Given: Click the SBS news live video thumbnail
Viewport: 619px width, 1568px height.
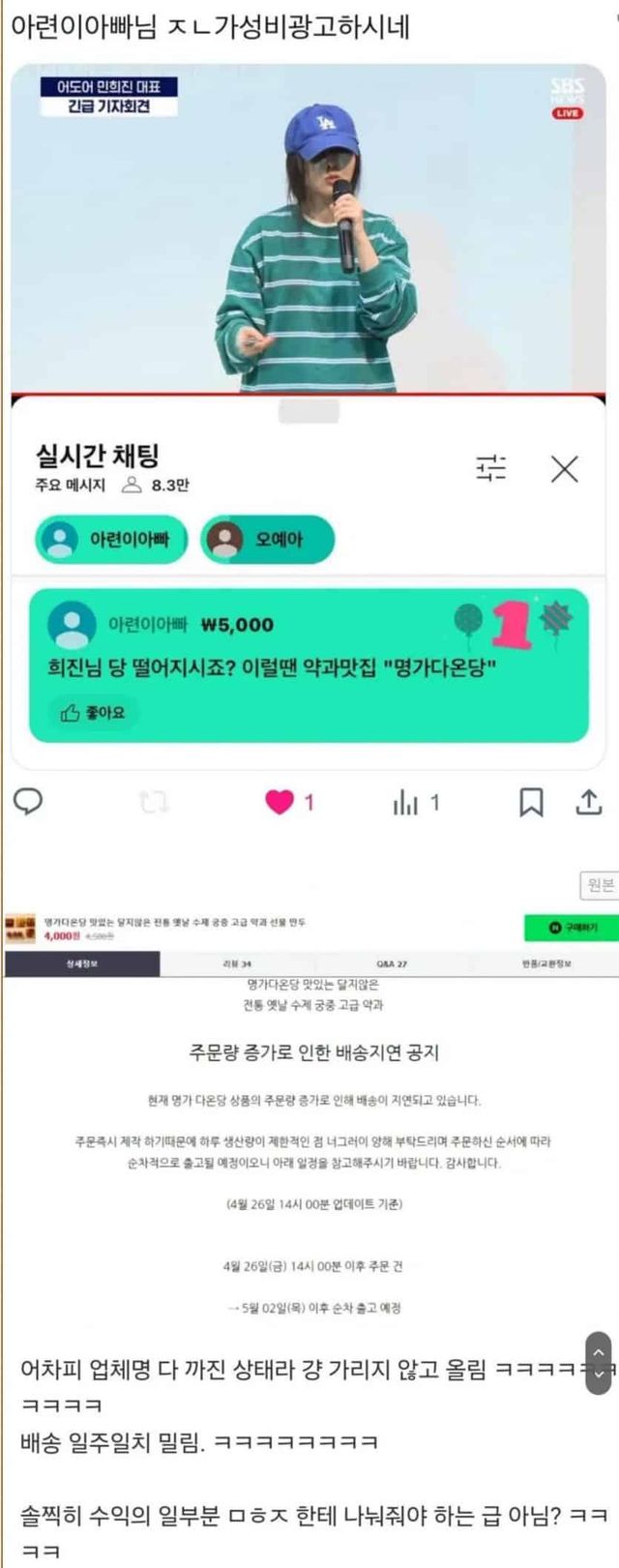Looking at the screenshot, I should click(309, 228).
